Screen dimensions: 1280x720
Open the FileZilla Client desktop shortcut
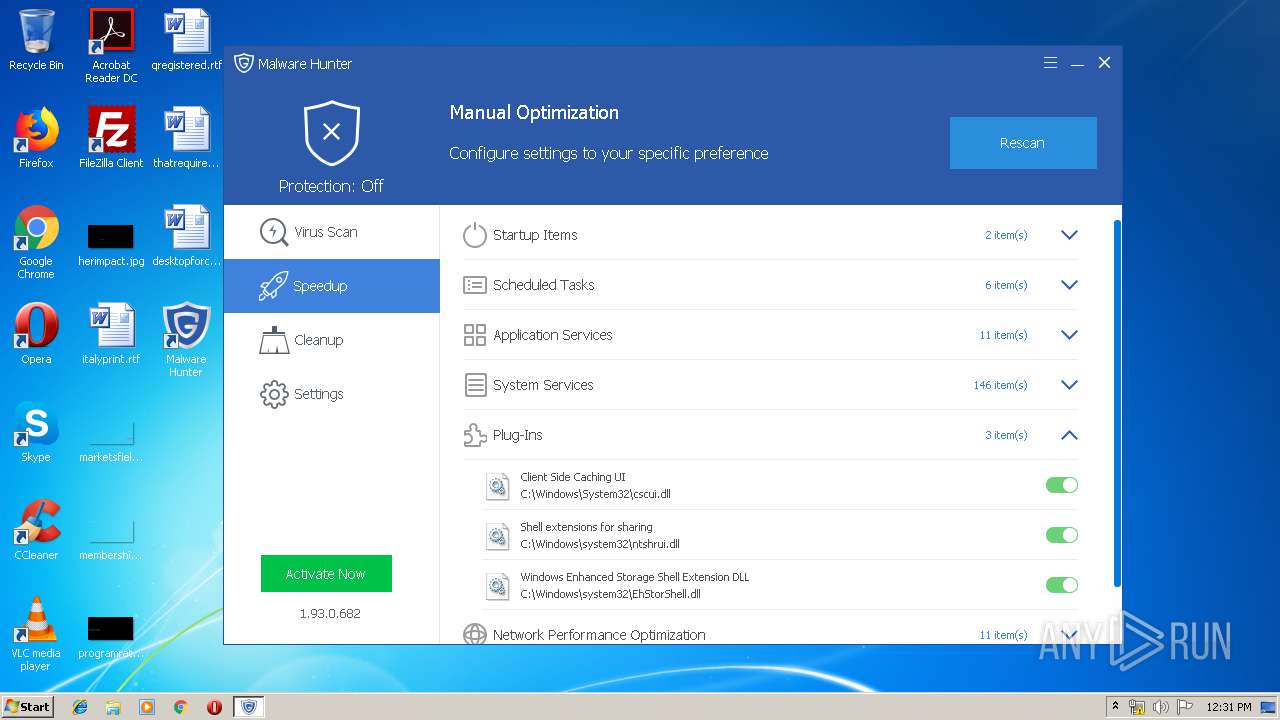111,138
